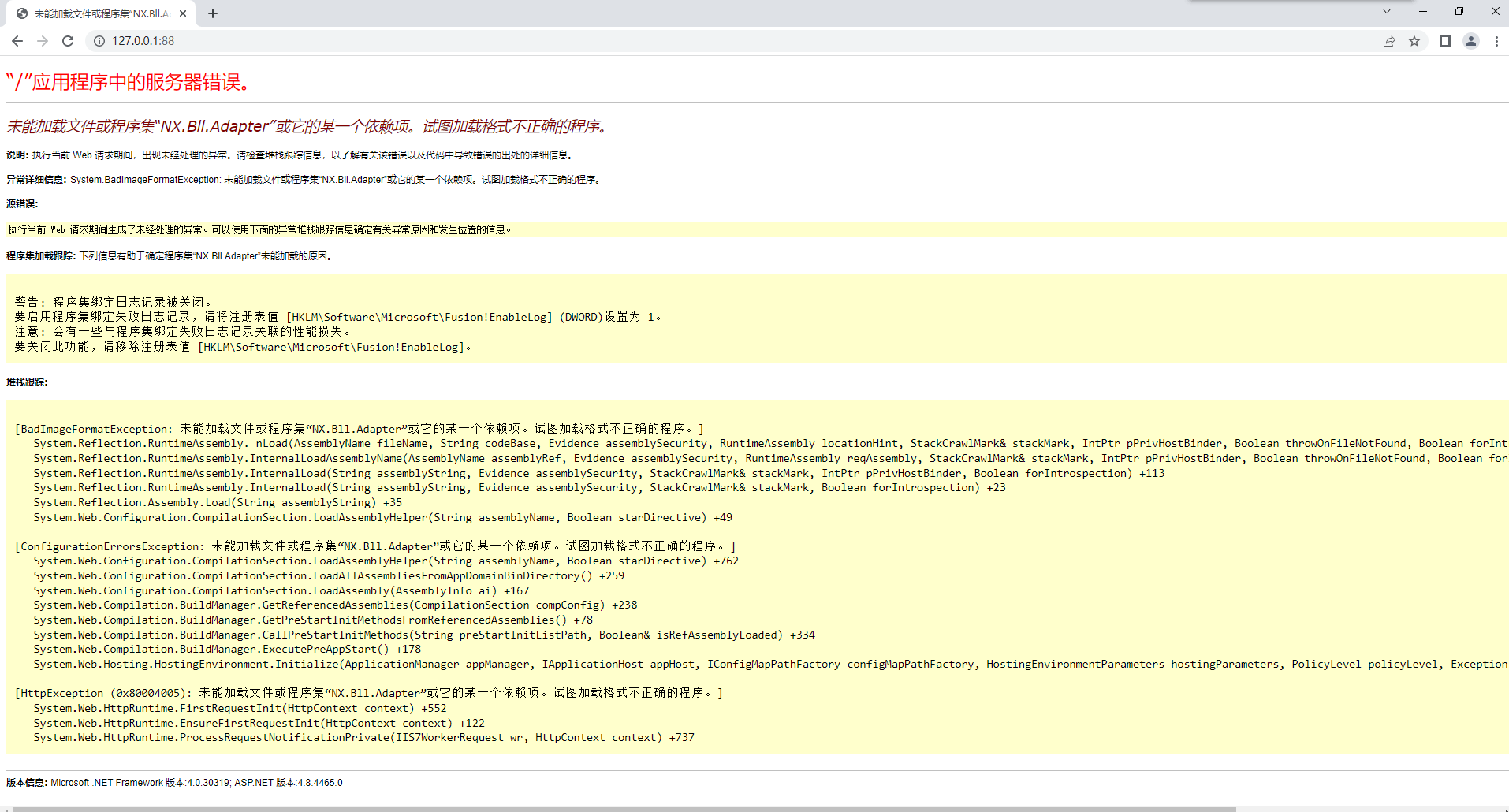The image size is (1509, 812).
Task: View site information for 127.0.0.1:88
Action: tap(99, 41)
